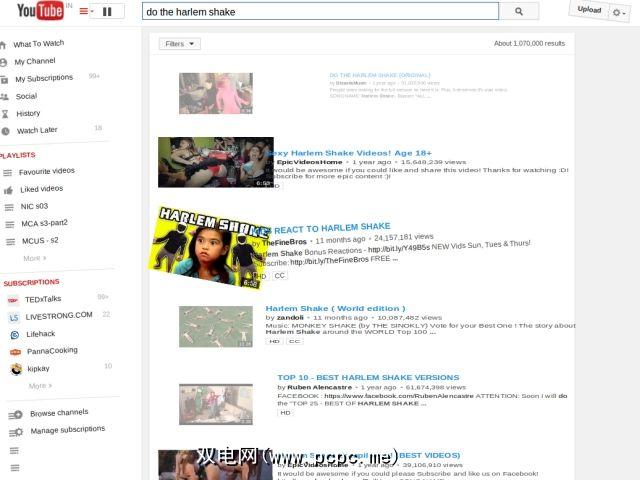Open EpicVideosHome channel of Sexy Harlem video
The height and width of the screenshot is (480, 640).
pyautogui.click(x=309, y=162)
